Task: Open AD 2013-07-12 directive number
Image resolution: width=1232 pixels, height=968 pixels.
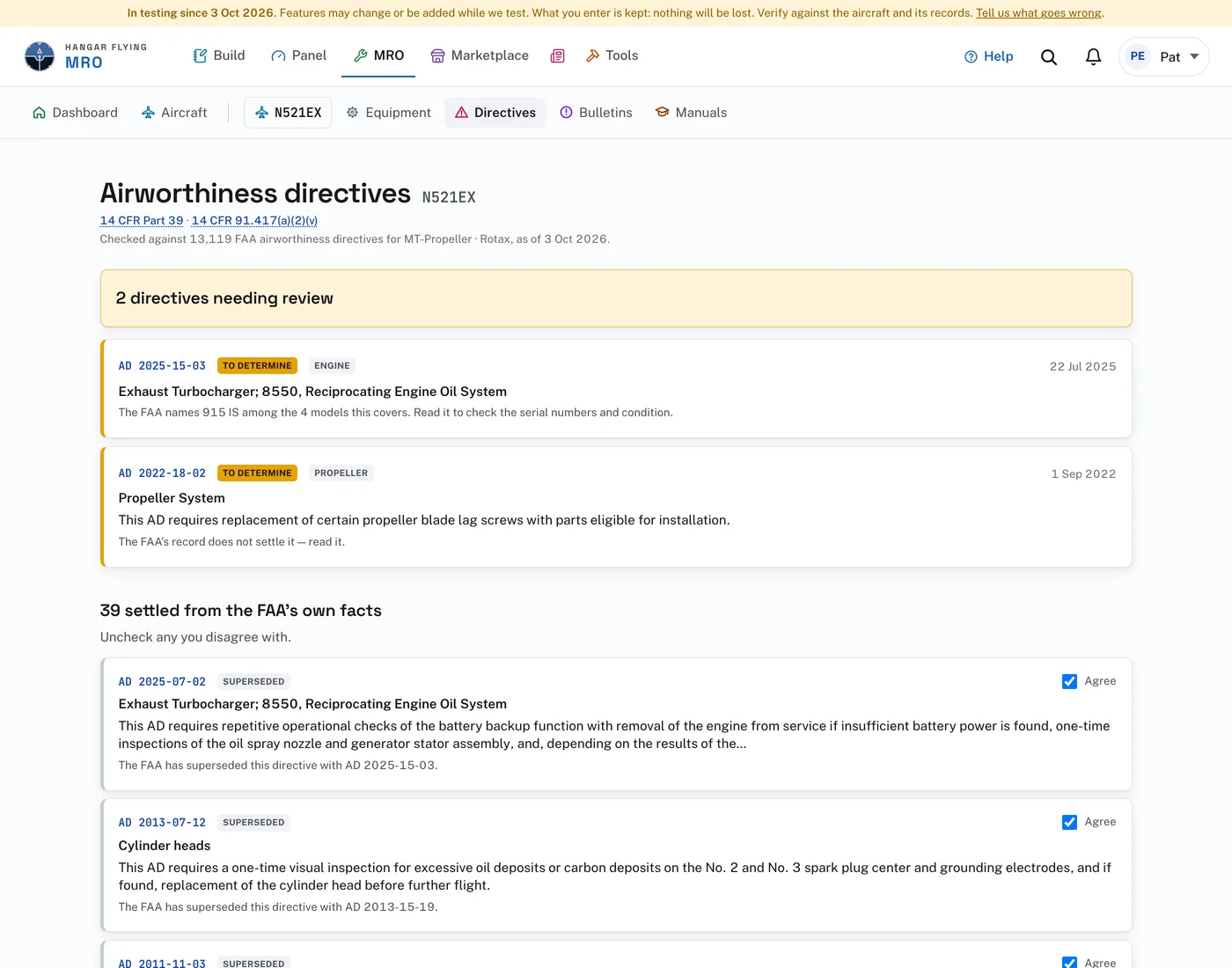Action: pos(162,823)
